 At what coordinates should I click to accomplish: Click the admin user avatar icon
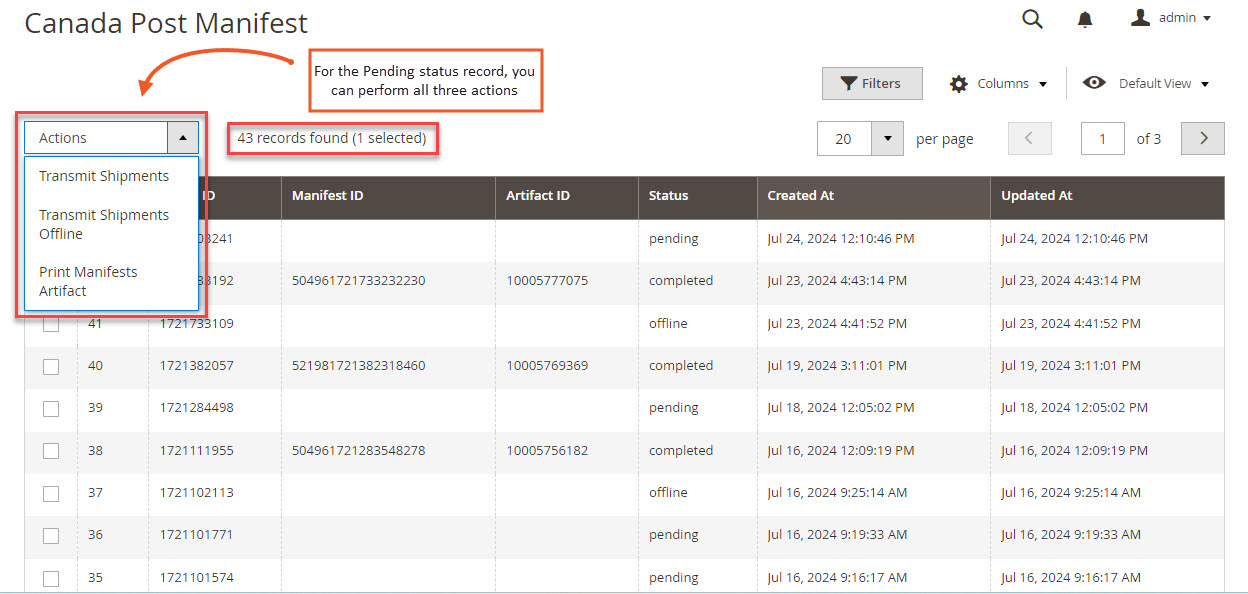(1140, 18)
